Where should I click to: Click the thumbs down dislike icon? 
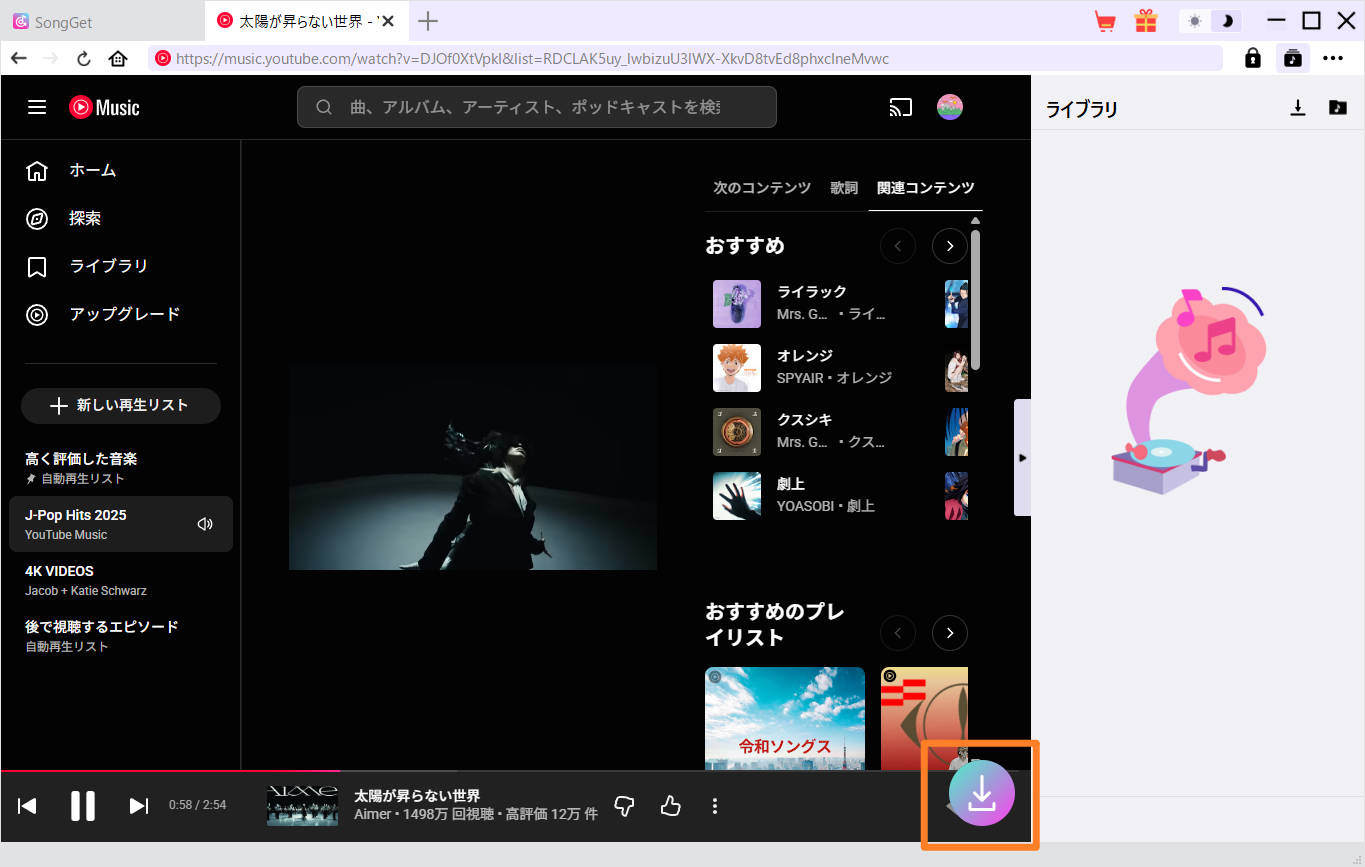click(624, 805)
